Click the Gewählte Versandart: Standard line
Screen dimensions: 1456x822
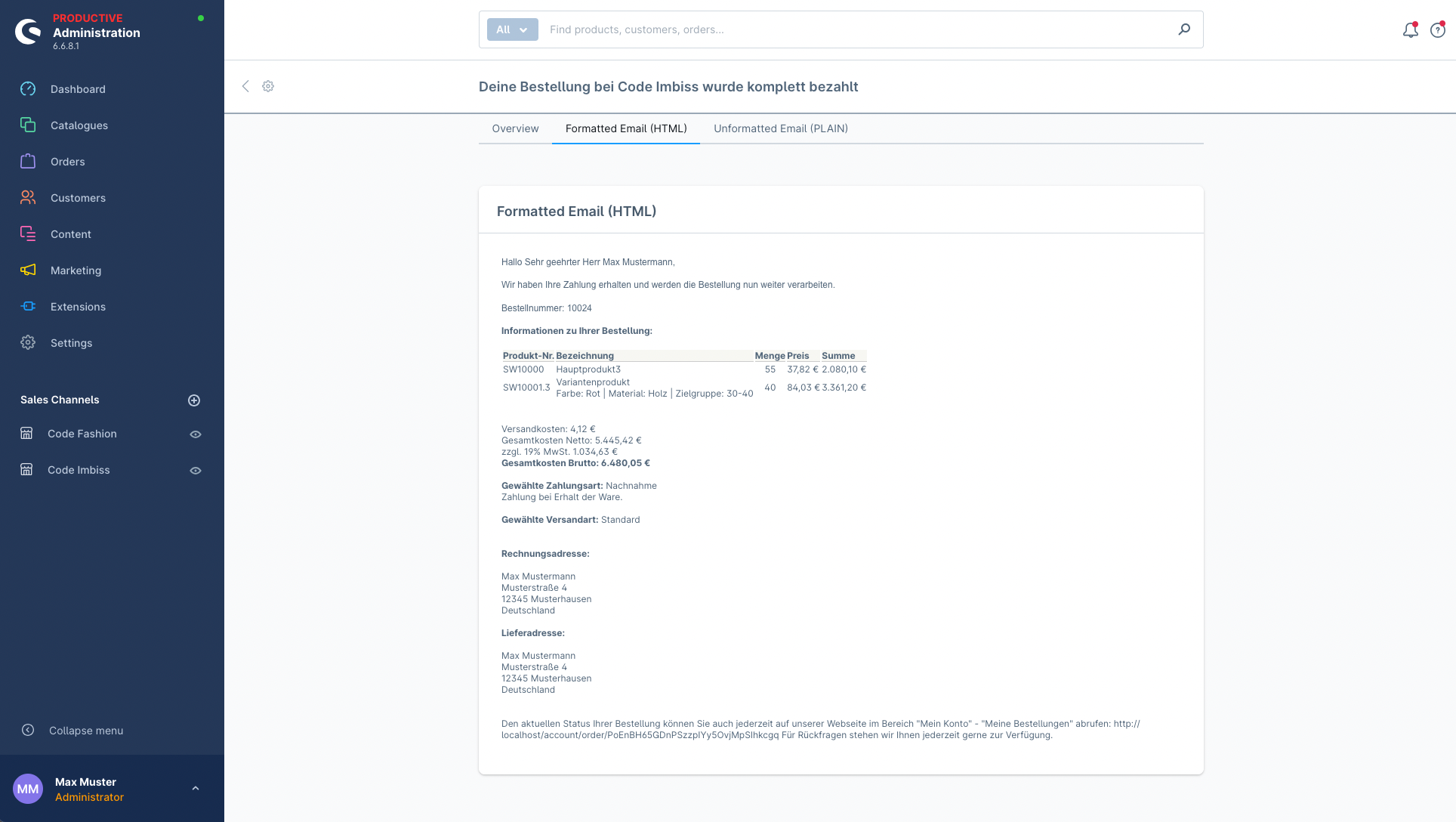pyautogui.click(x=570, y=520)
